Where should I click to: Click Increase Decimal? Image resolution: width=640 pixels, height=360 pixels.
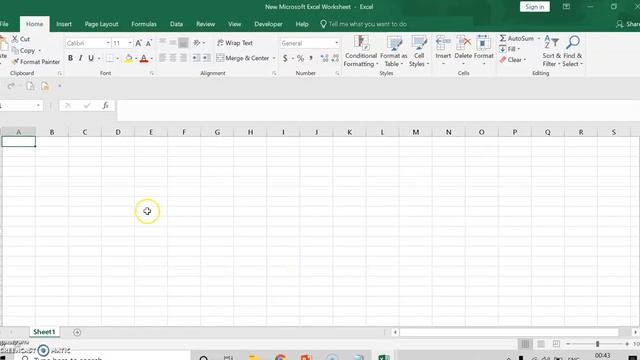pos(324,58)
